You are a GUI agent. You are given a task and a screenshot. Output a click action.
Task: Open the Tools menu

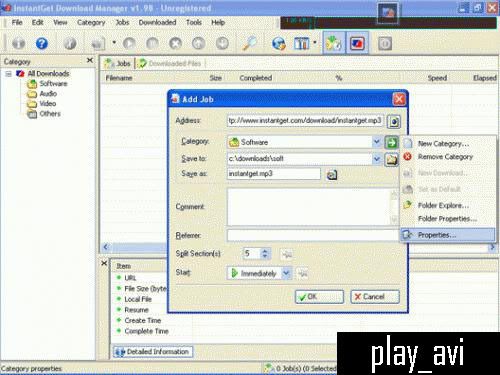click(x=194, y=22)
